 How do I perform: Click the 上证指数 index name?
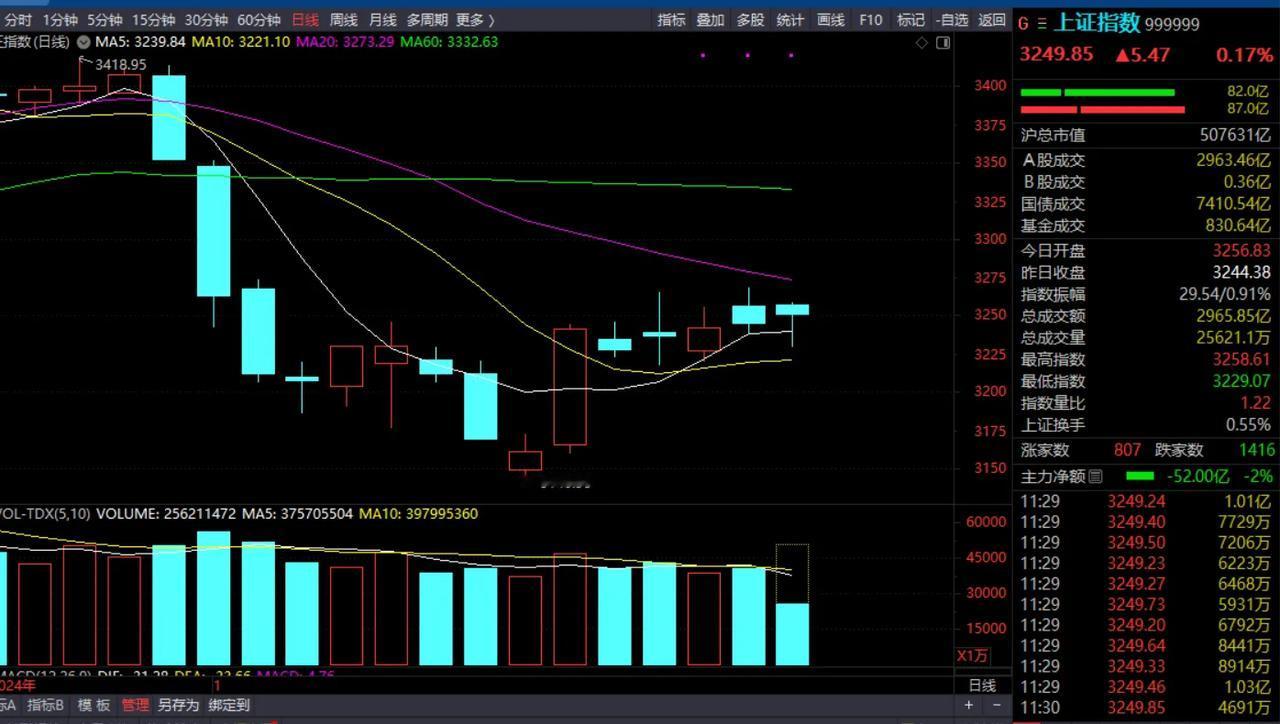[1097, 23]
